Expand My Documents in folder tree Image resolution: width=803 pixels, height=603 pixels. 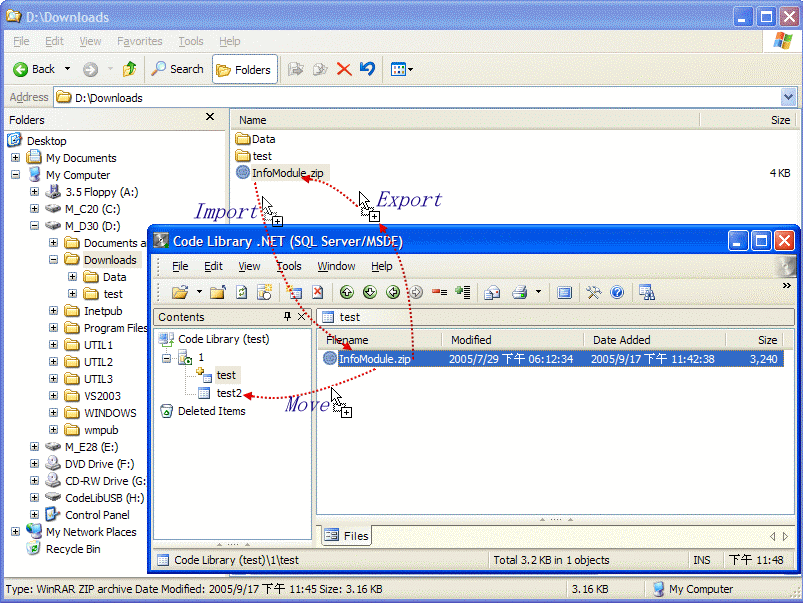point(15,158)
